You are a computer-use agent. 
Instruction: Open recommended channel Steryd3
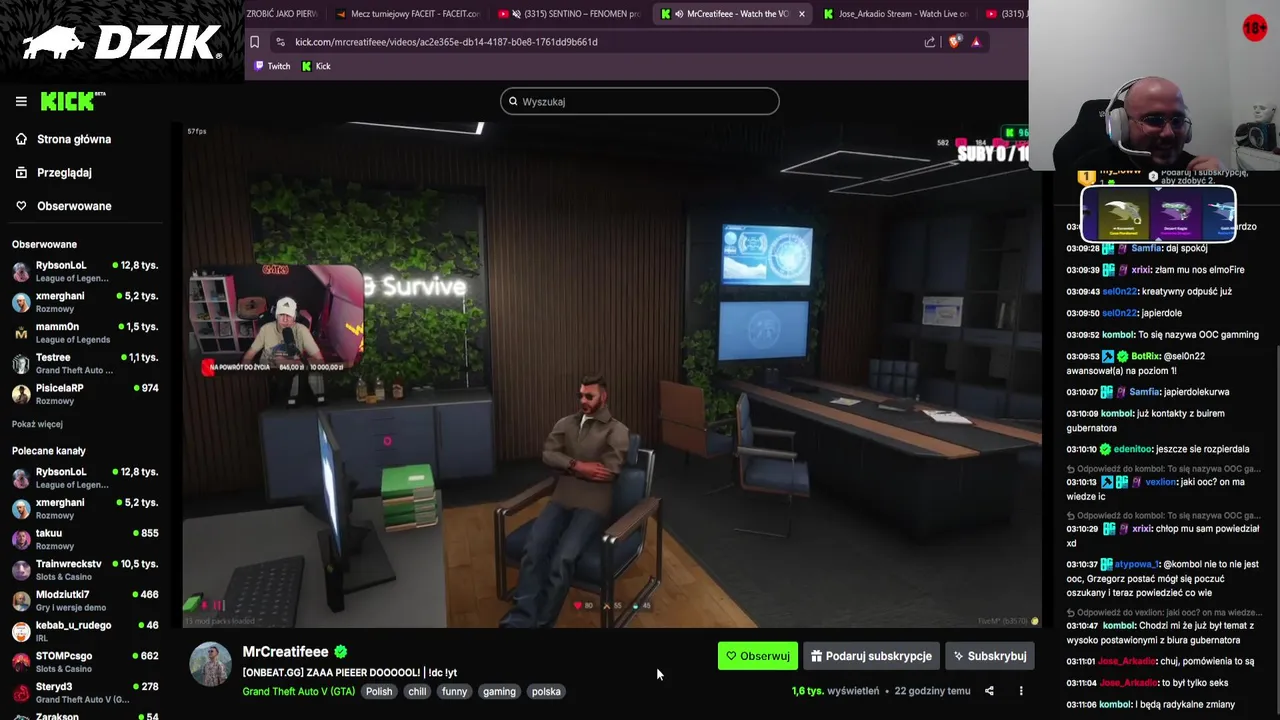tap(84, 693)
